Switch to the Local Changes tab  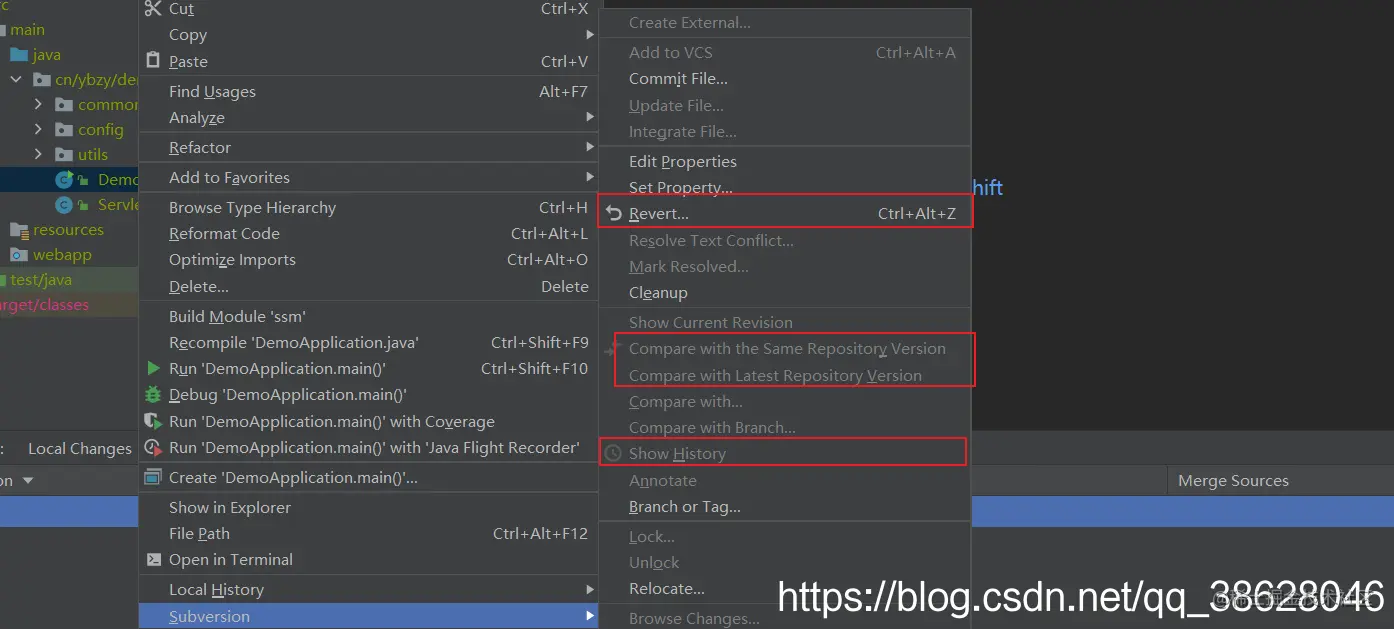(79, 449)
